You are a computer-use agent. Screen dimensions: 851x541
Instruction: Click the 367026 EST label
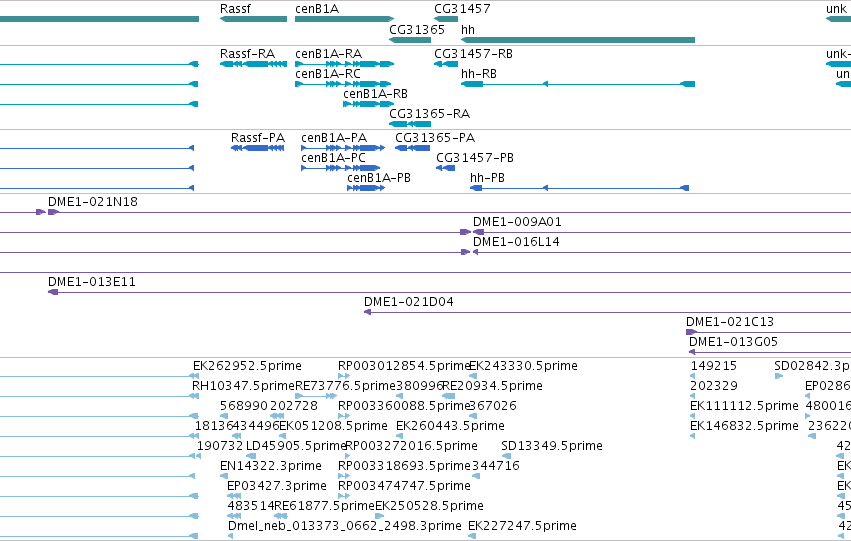pos(493,406)
